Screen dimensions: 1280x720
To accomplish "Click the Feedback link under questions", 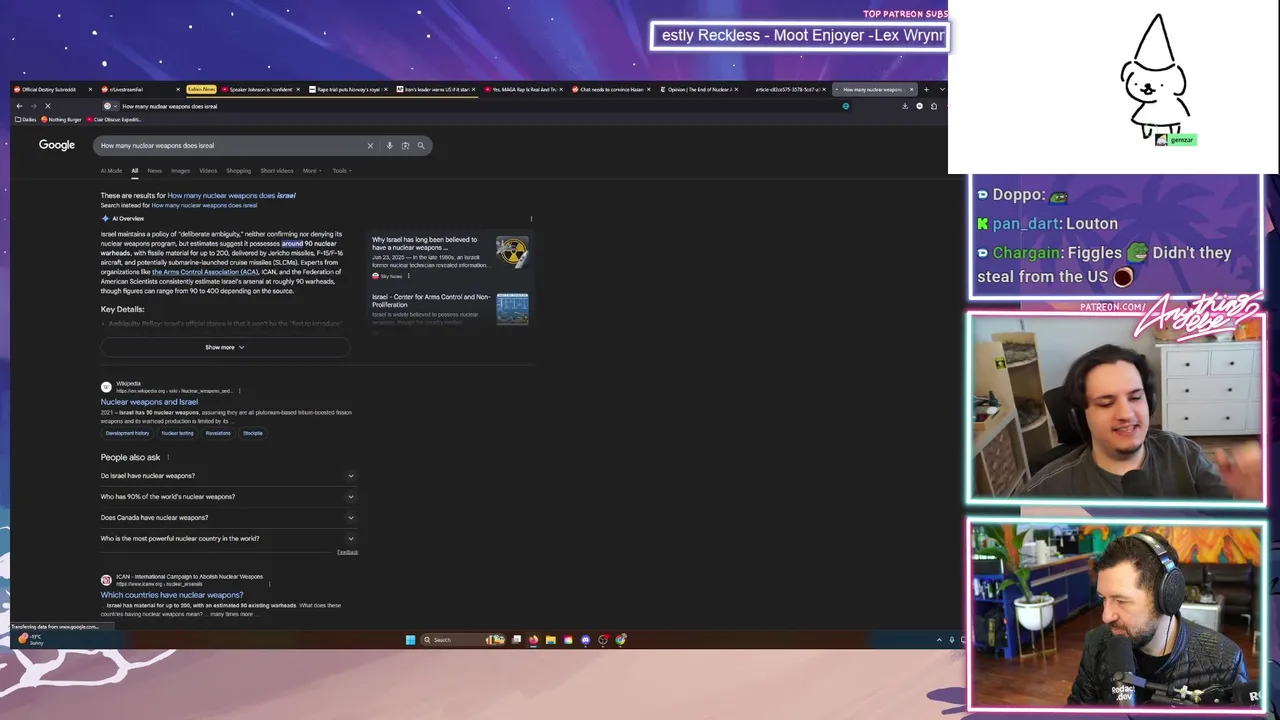I will click(347, 552).
